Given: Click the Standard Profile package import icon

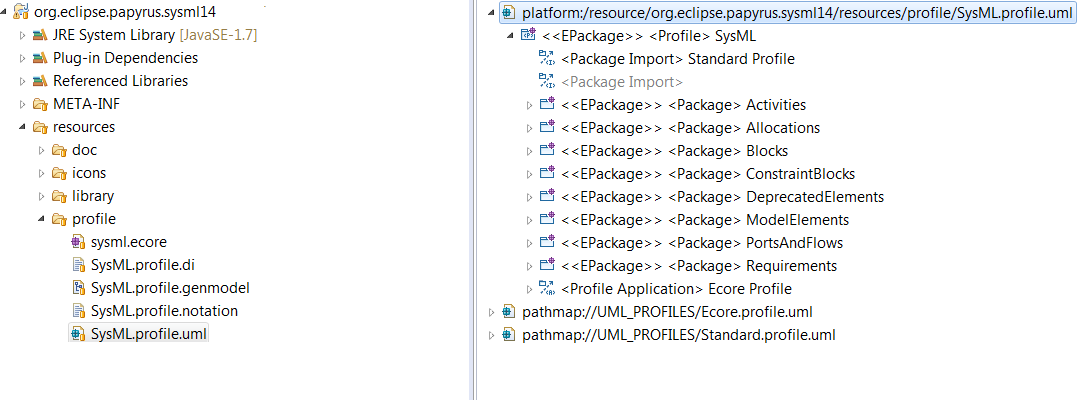Looking at the screenshot, I should pos(547,58).
